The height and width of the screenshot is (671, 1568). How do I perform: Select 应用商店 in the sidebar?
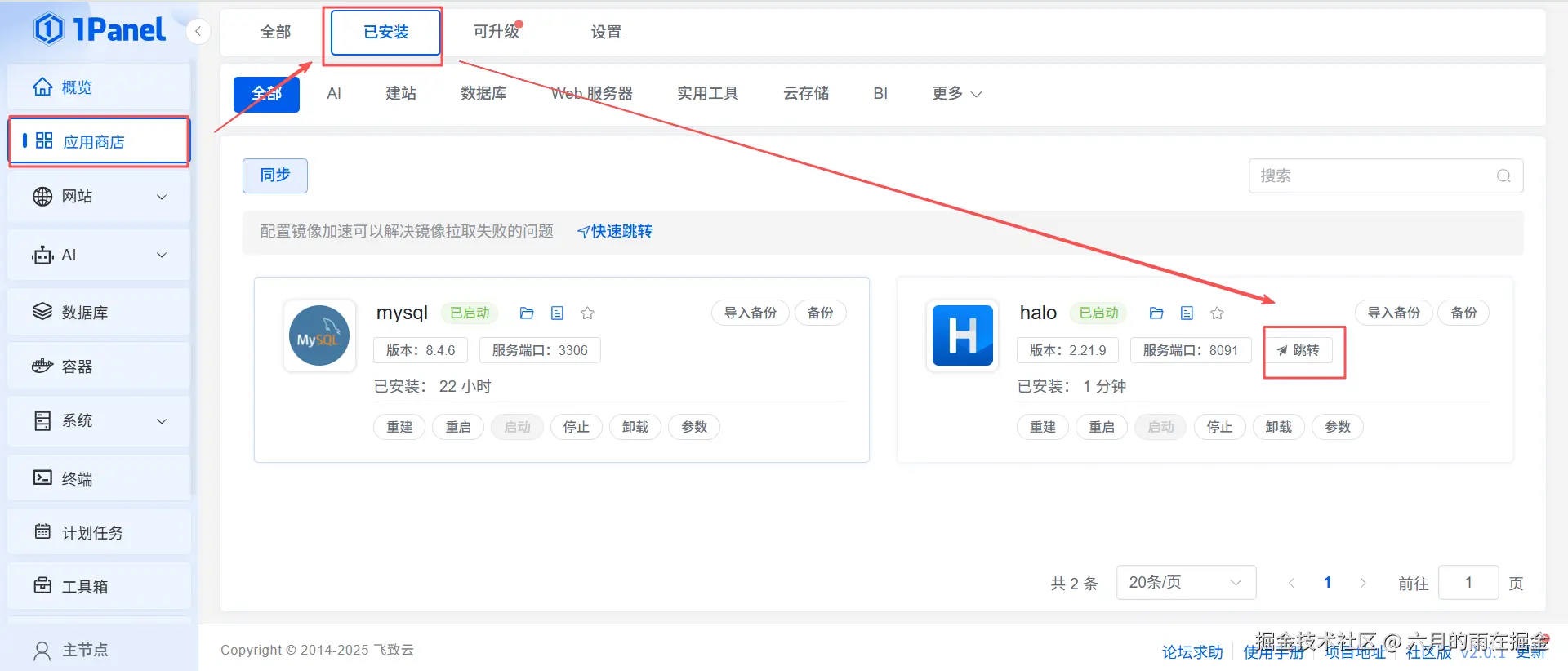tap(99, 142)
